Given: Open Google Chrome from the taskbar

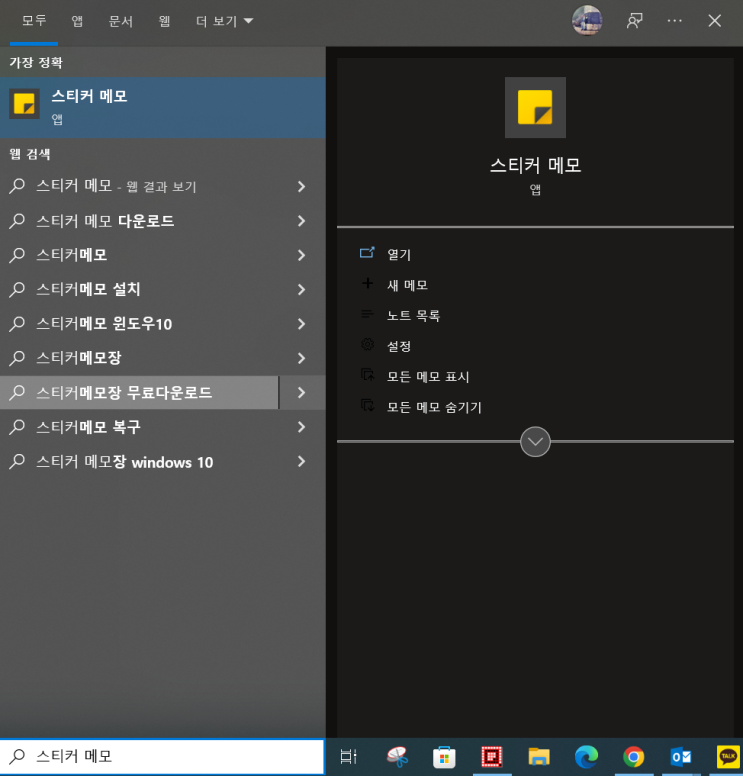Looking at the screenshot, I should pos(634,757).
